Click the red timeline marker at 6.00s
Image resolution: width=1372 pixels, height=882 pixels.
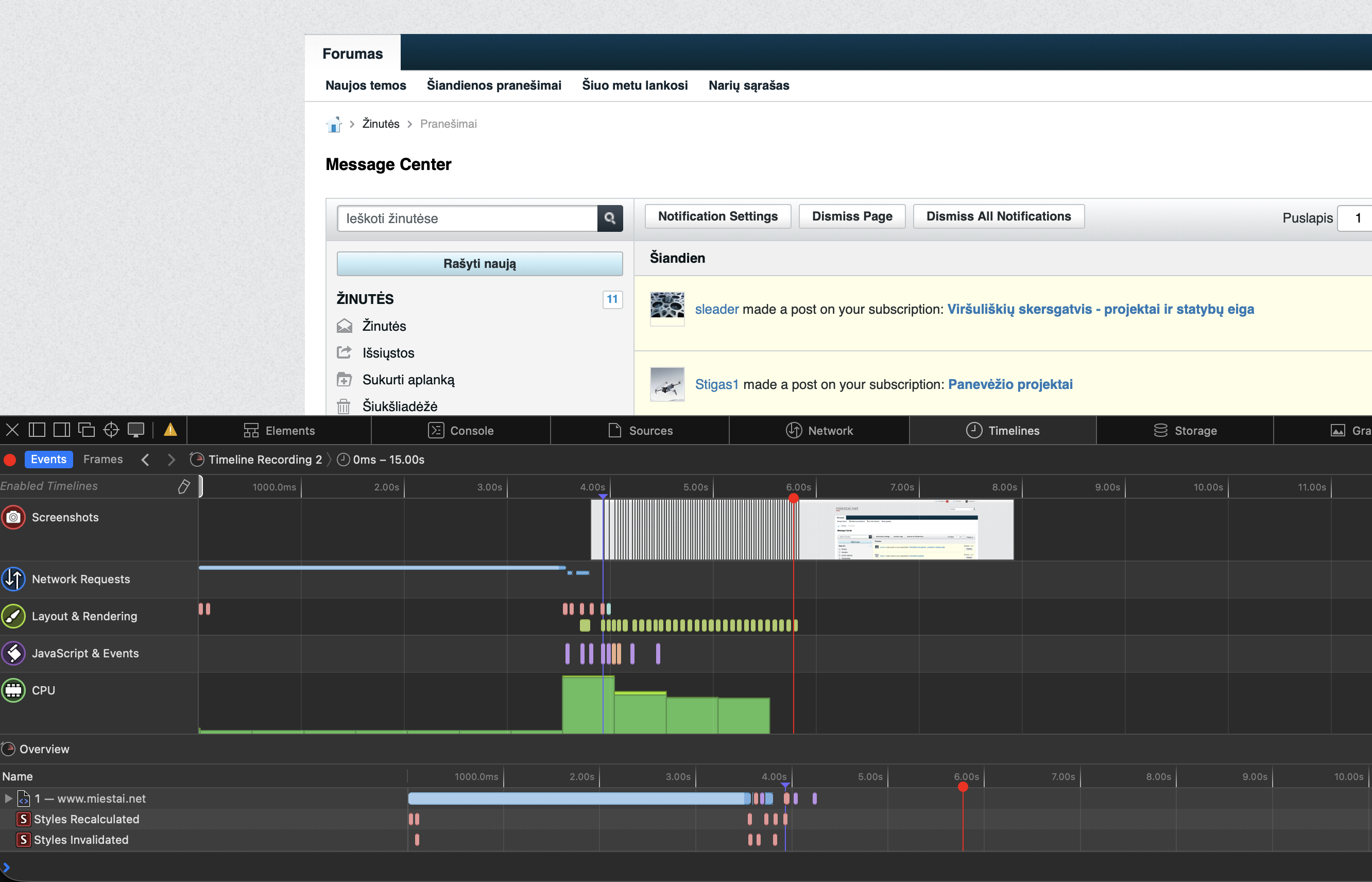(x=793, y=499)
